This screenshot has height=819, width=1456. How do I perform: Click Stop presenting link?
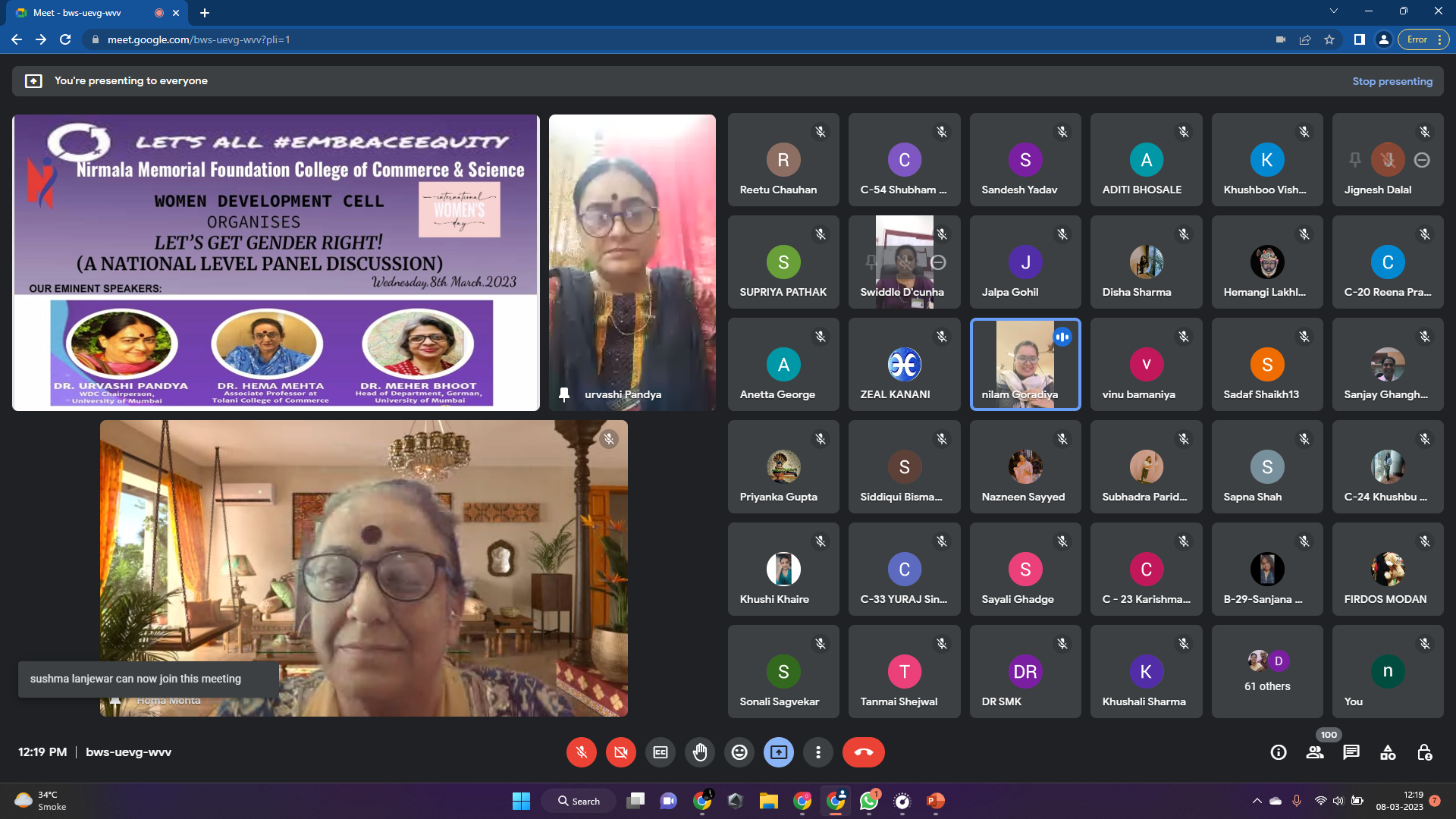pyautogui.click(x=1392, y=81)
